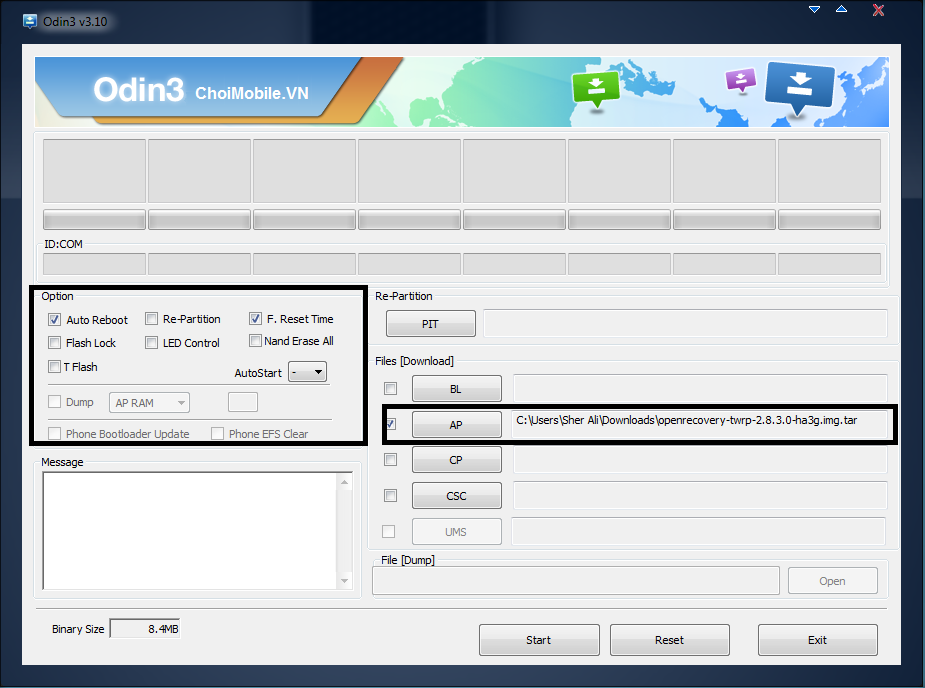
Task: Click the UMS file button
Action: (457, 532)
